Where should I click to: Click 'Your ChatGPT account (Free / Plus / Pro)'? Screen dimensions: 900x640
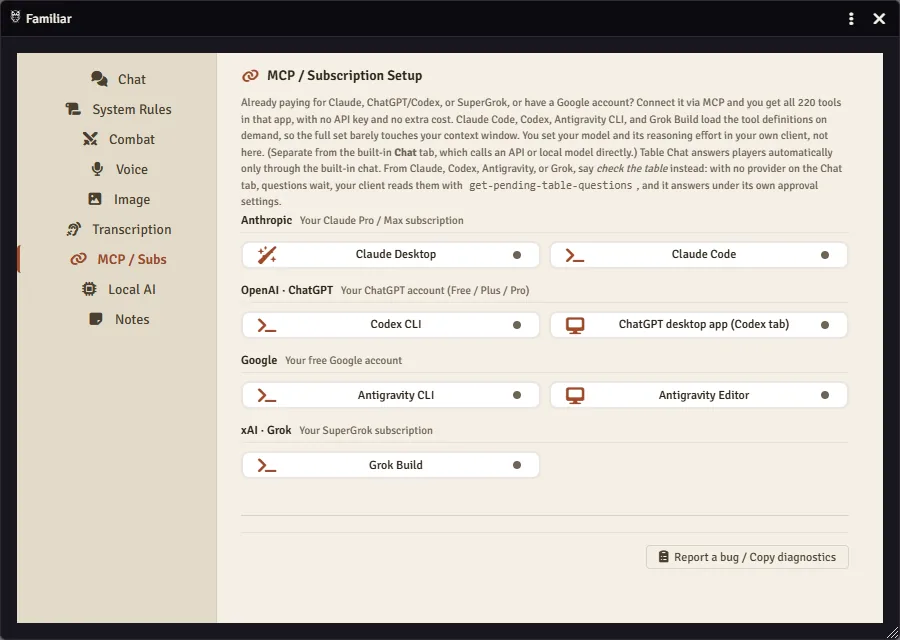(x=435, y=290)
